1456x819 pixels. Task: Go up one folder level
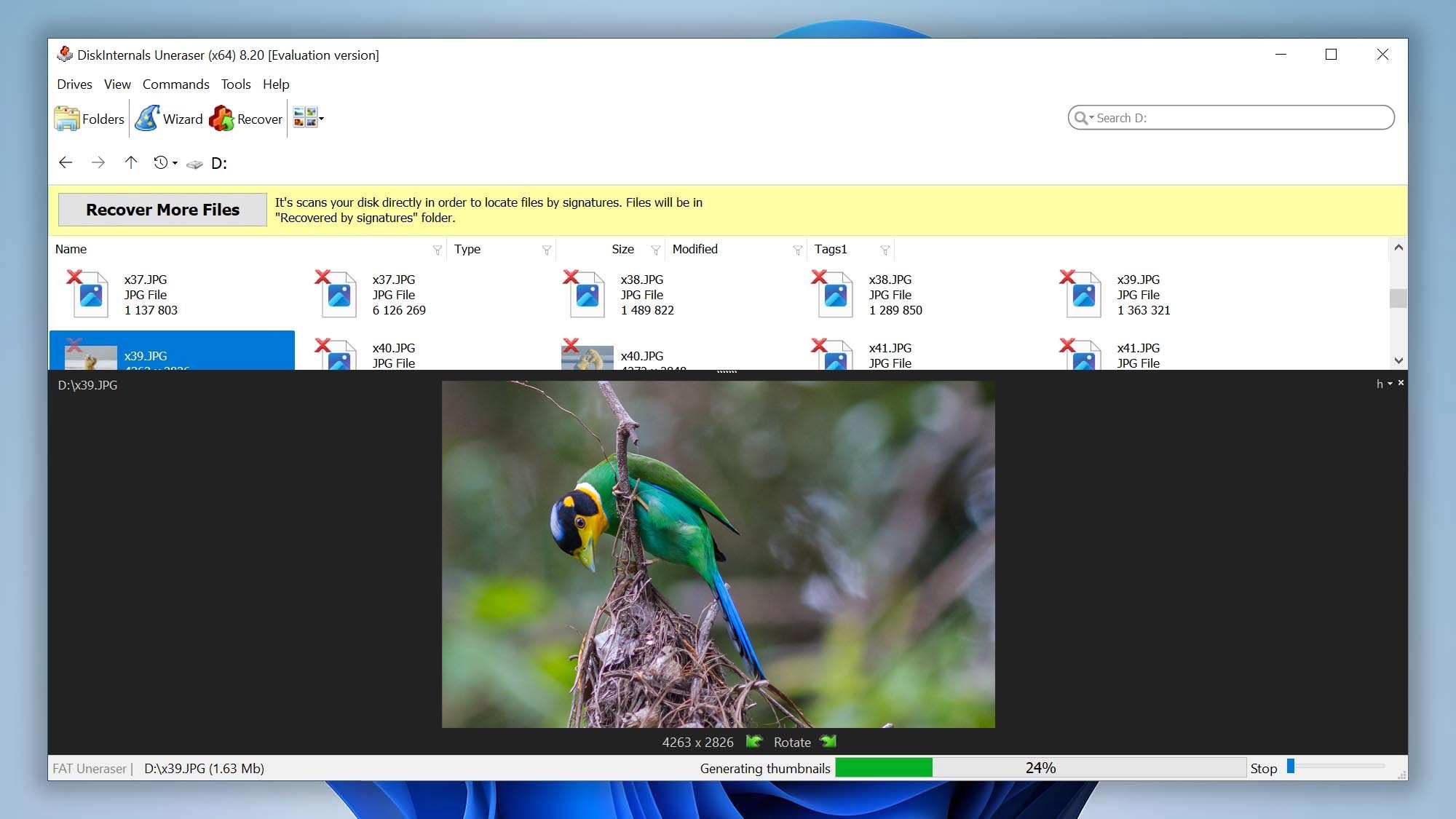pyautogui.click(x=131, y=163)
